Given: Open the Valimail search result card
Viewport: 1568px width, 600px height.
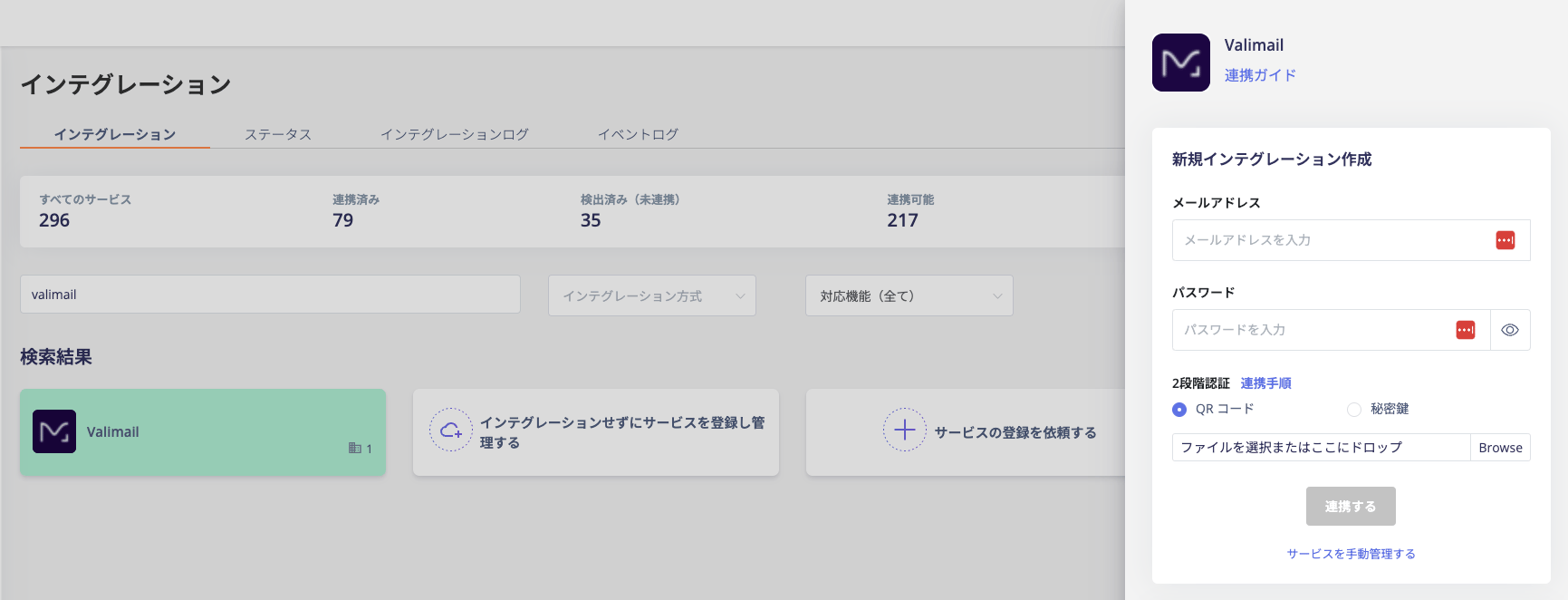Looking at the screenshot, I should point(203,432).
